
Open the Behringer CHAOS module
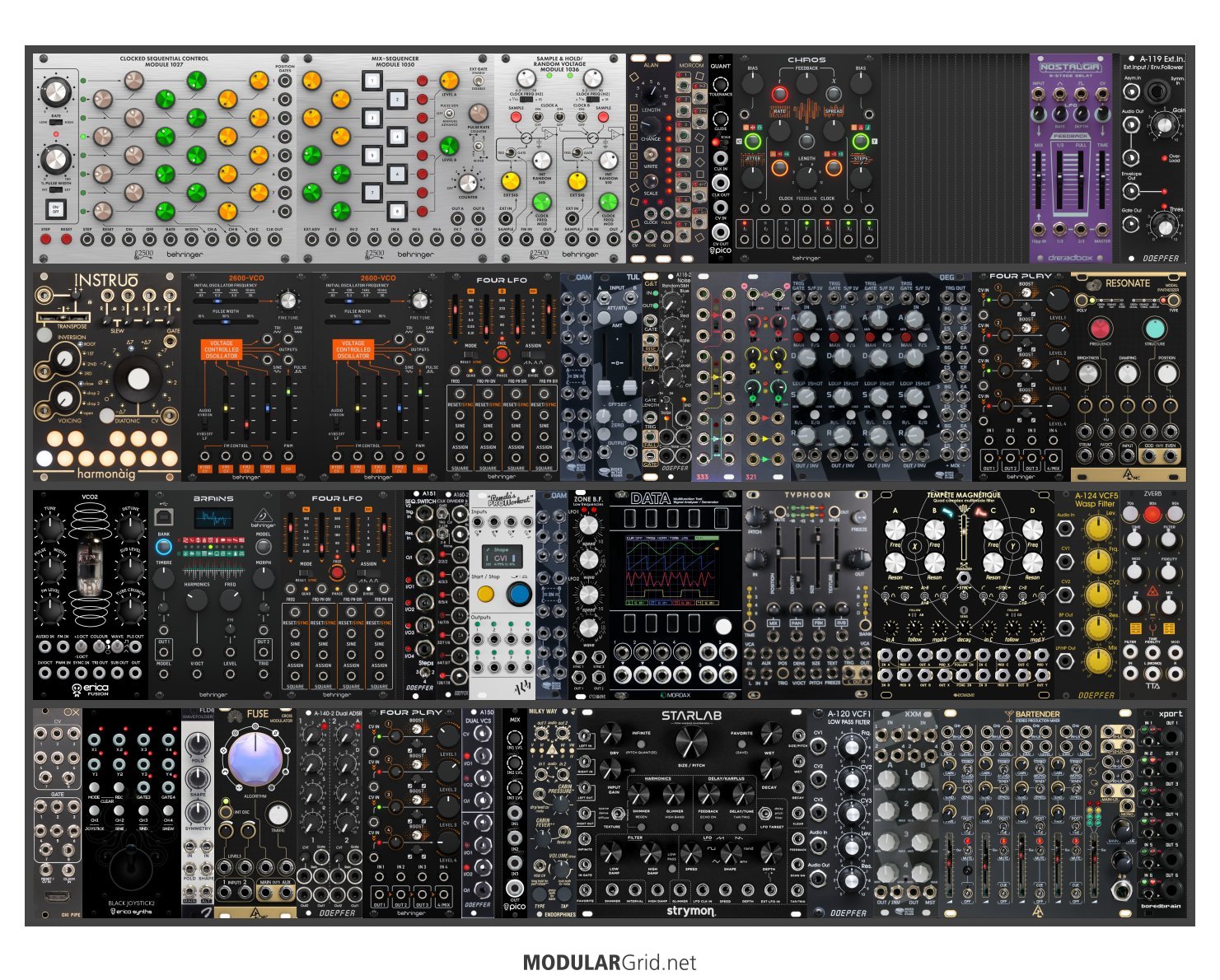tap(806, 158)
